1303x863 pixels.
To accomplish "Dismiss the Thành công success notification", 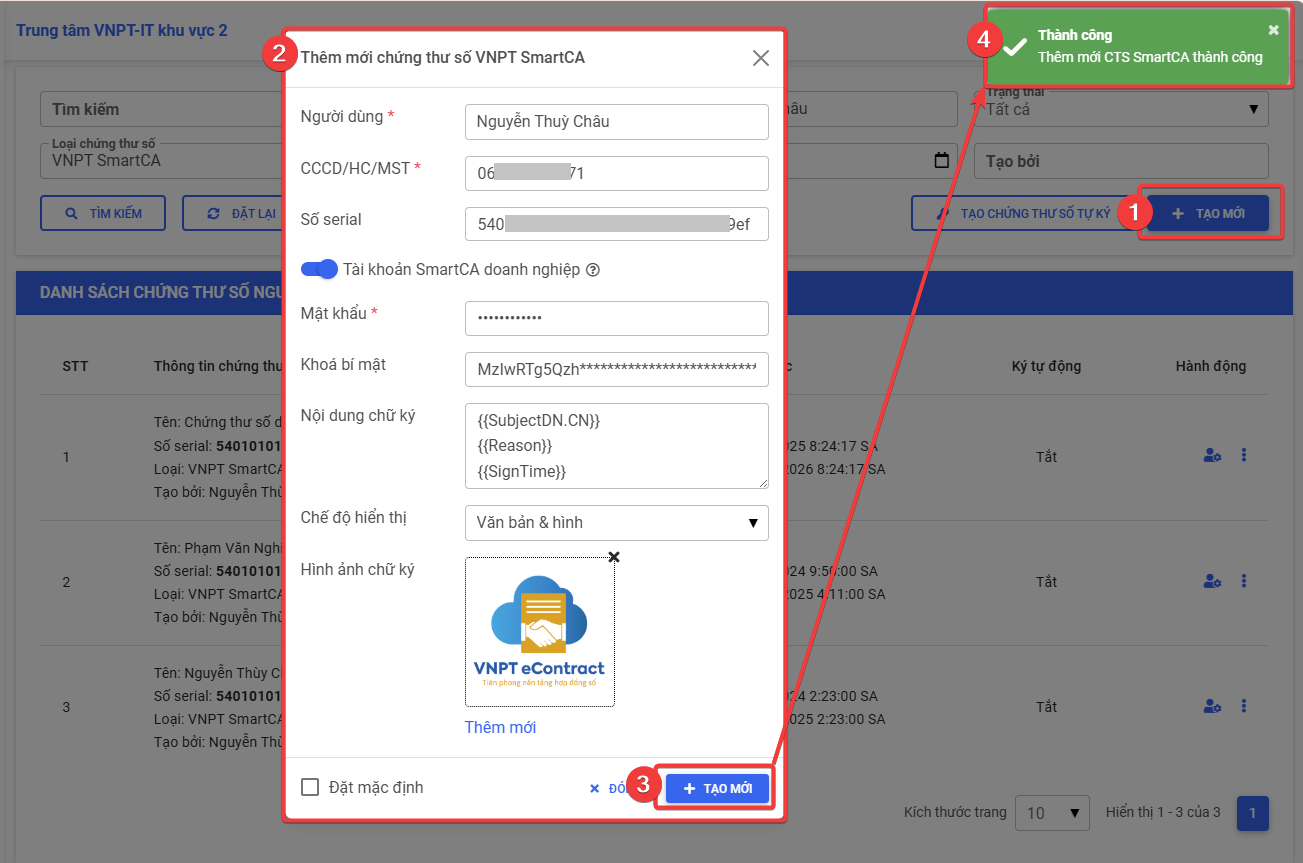I will pos(1275,28).
